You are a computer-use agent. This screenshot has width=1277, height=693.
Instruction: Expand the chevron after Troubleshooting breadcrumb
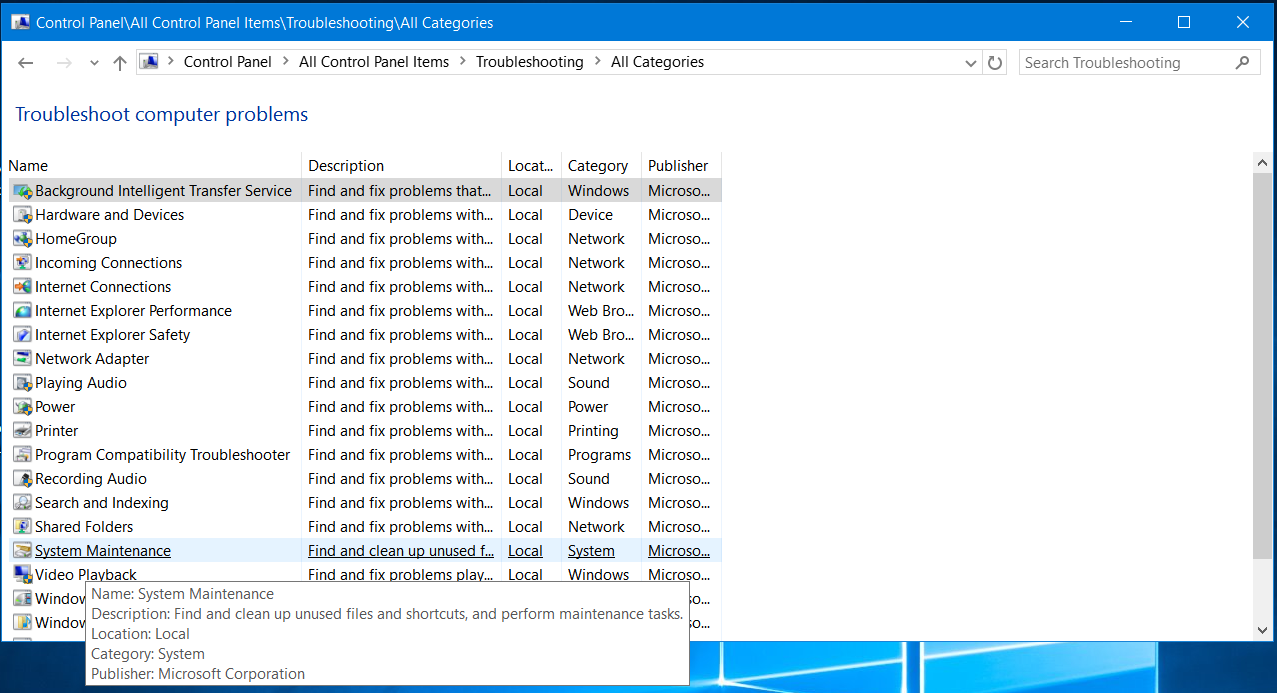tap(597, 62)
